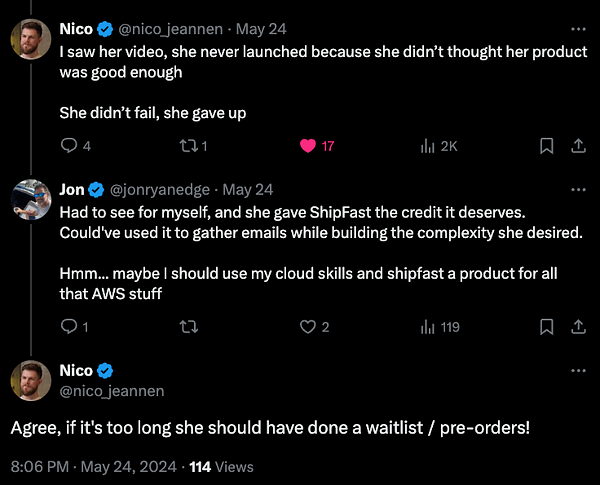Unlike Nico's tweet with 17 likes
Image resolution: width=600 pixels, height=485 pixels.
[x=308, y=146]
